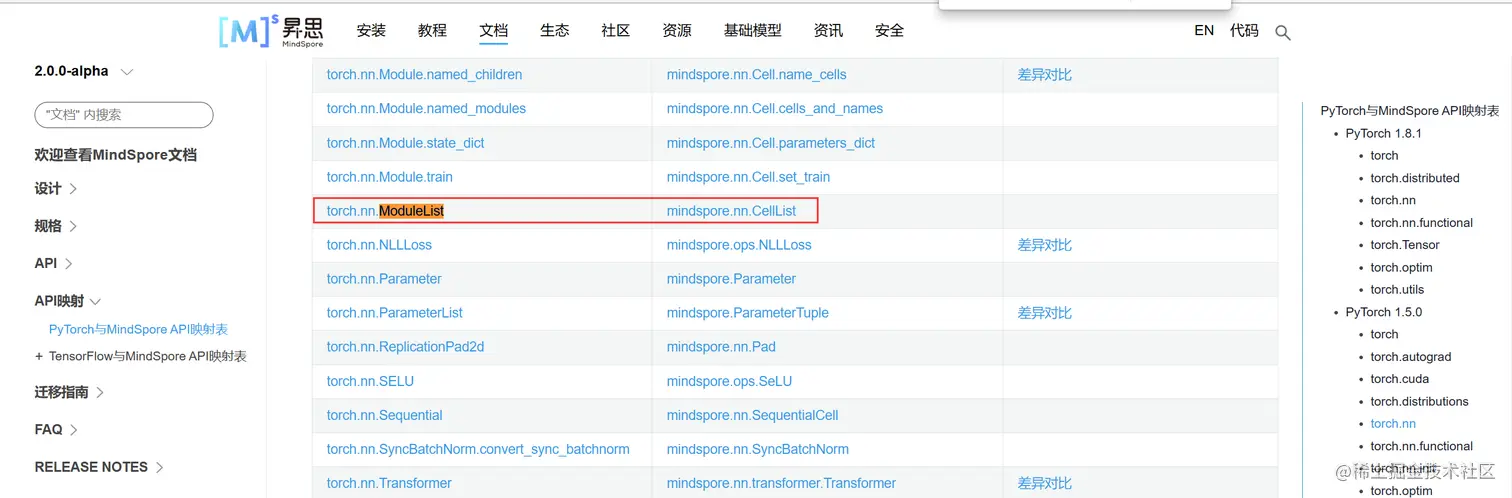The height and width of the screenshot is (498, 1512).
Task: Open mindspore.ParameterTuple link
Action: (x=748, y=313)
